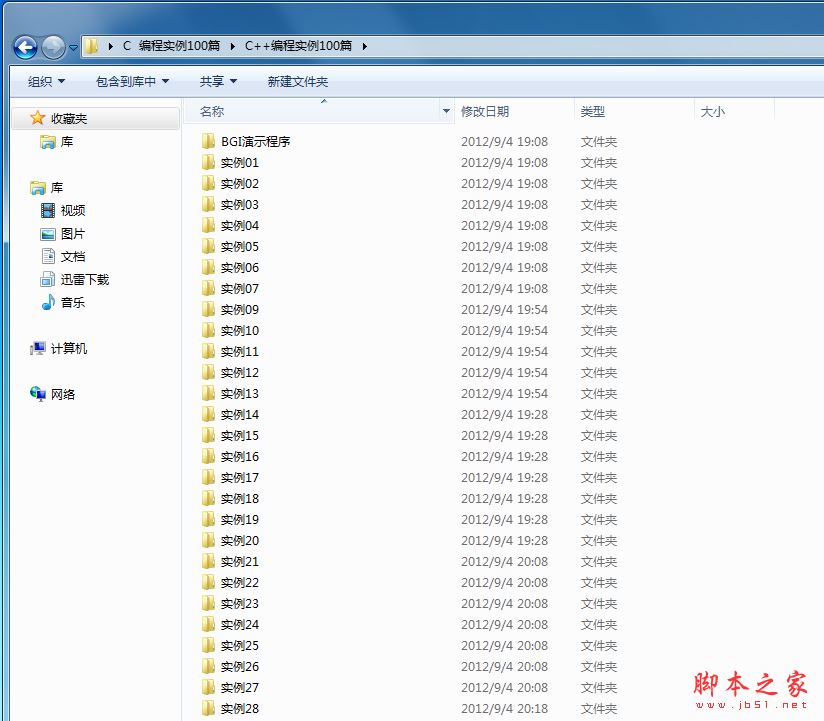This screenshot has width=824, height=721.
Task: Sort by 类型 column header
Action: (634, 111)
